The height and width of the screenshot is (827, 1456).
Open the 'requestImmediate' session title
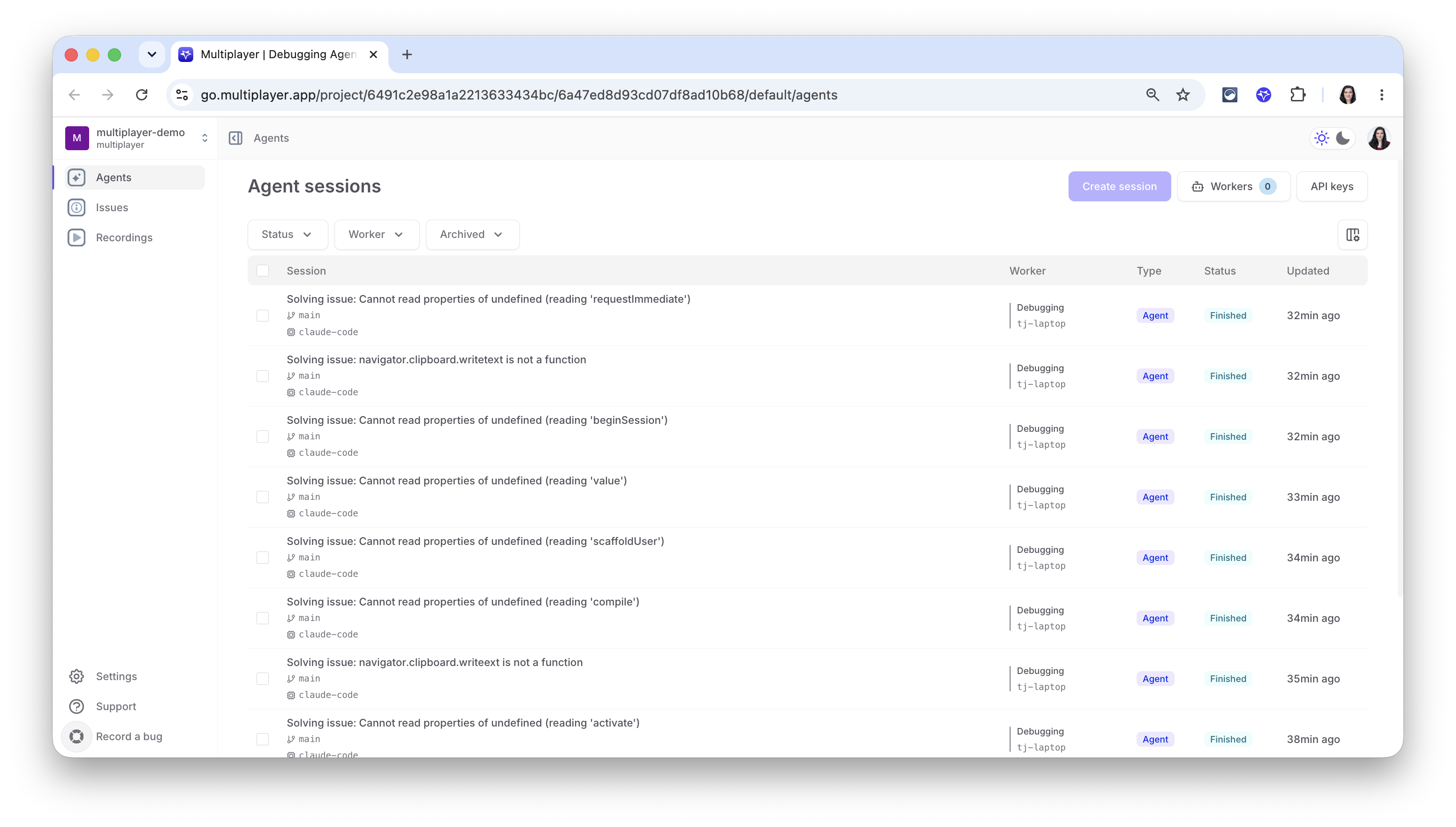(x=488, y=299)
